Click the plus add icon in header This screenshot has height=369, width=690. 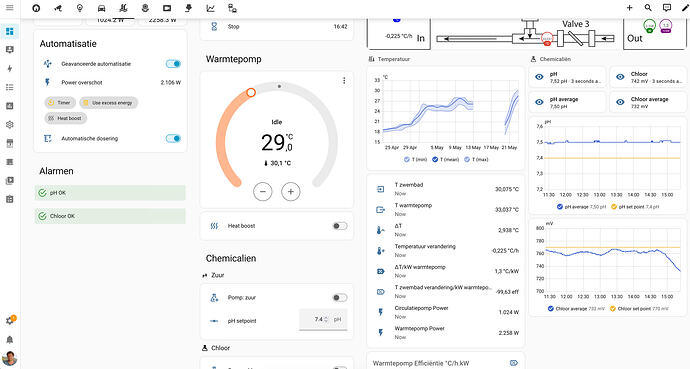(x=629, y=8)
